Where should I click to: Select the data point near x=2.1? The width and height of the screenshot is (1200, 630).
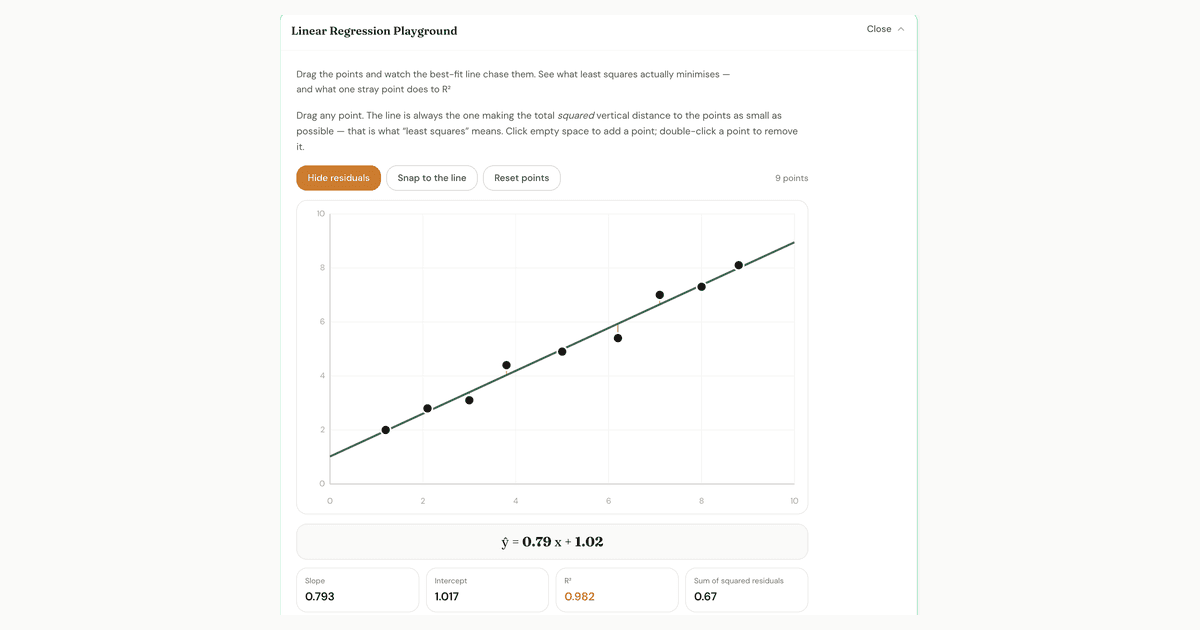(427, 408)
